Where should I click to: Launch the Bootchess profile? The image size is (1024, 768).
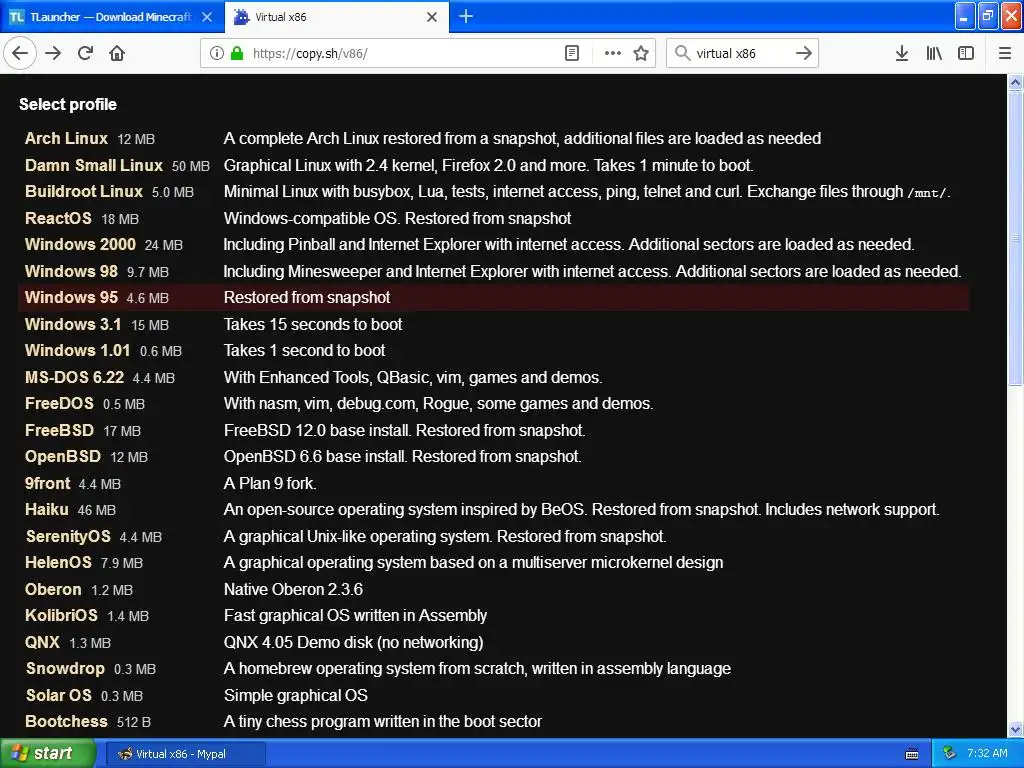coord(66,722)
